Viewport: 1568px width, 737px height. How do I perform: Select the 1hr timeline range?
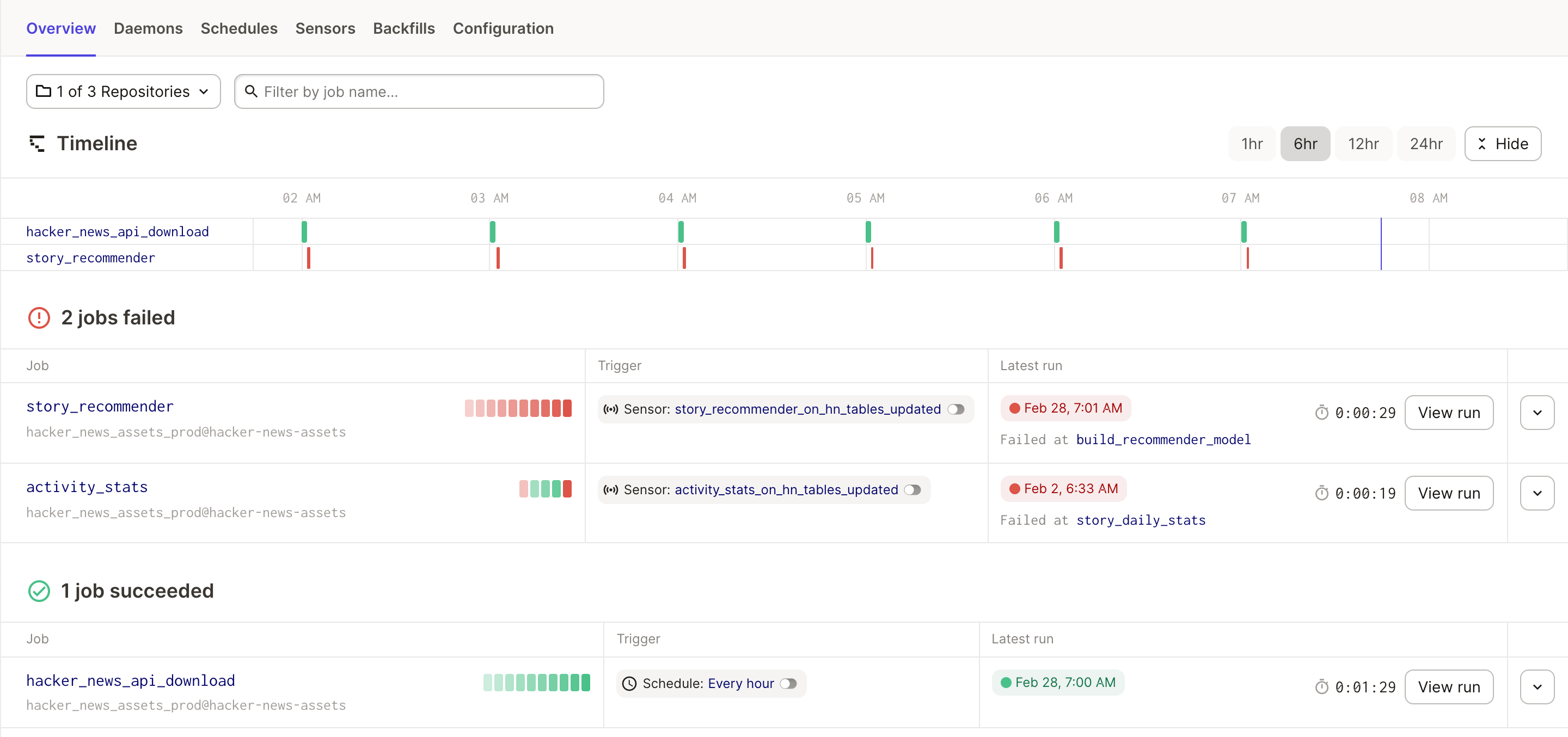pyautogui.click(x=1252, y=144)
